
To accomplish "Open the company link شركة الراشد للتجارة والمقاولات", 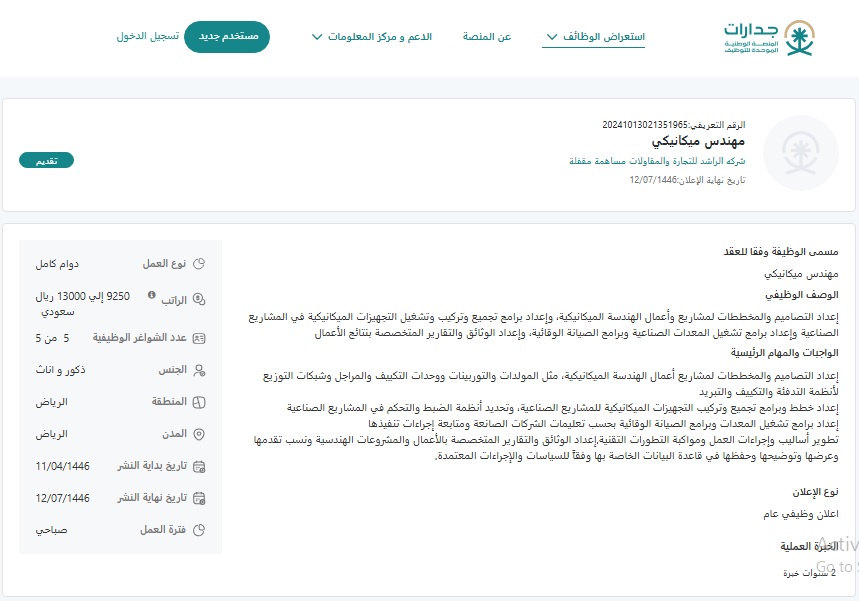I will click(657, 161).
